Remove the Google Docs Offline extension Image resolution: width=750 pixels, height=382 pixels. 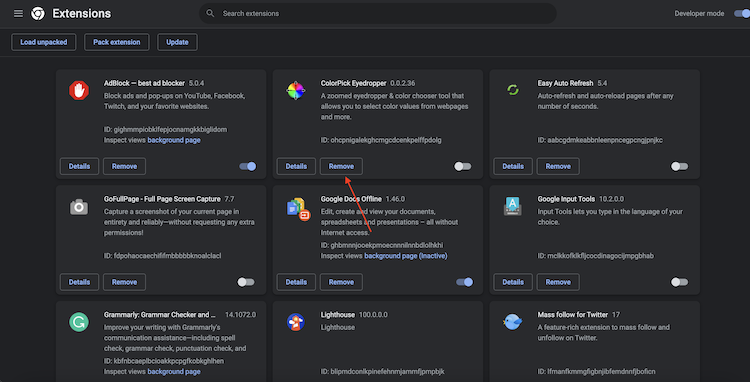(x=341, y=282)
